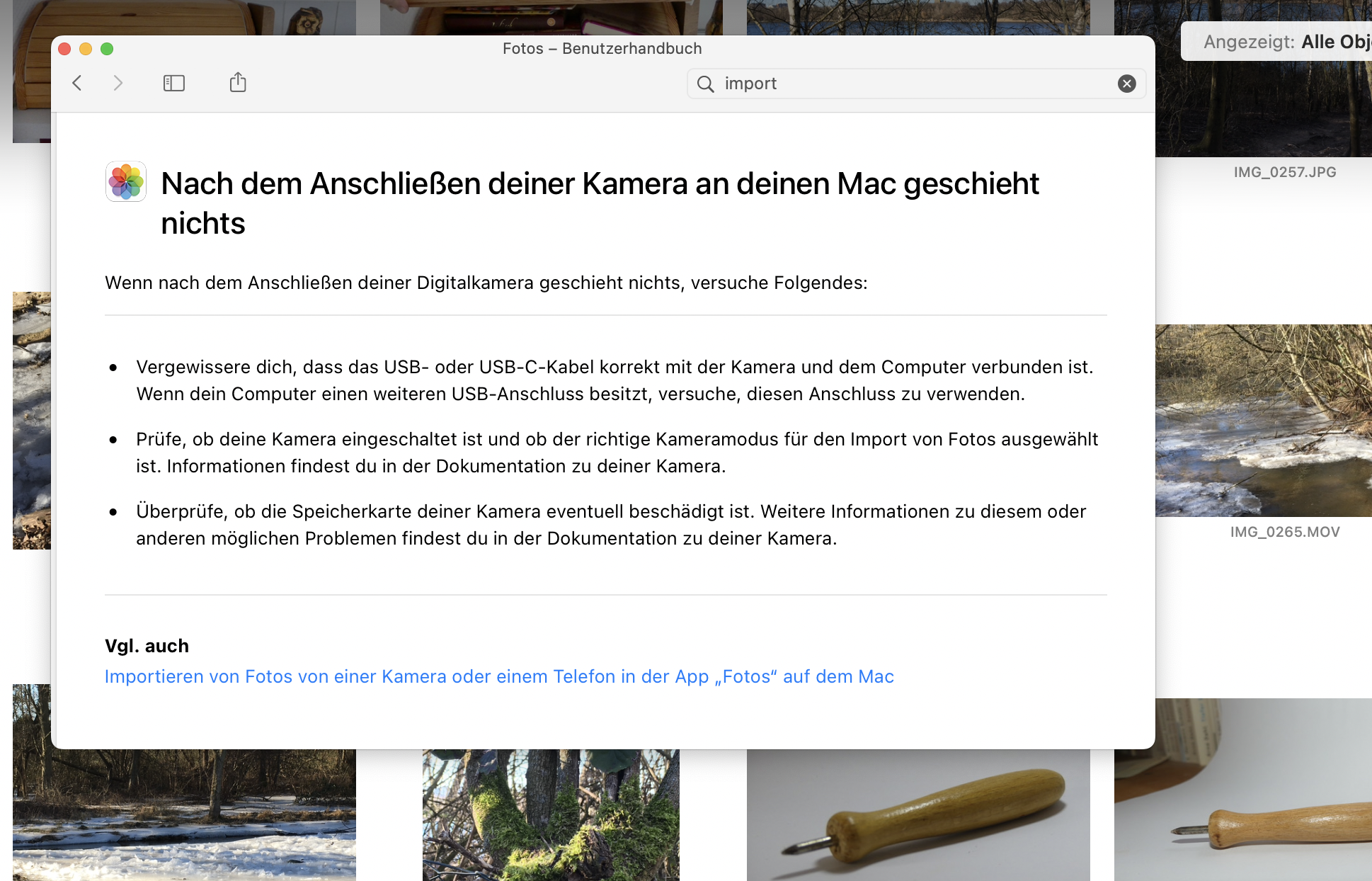
Task: Click the back navigation arrow
Action: pos(77,83)
